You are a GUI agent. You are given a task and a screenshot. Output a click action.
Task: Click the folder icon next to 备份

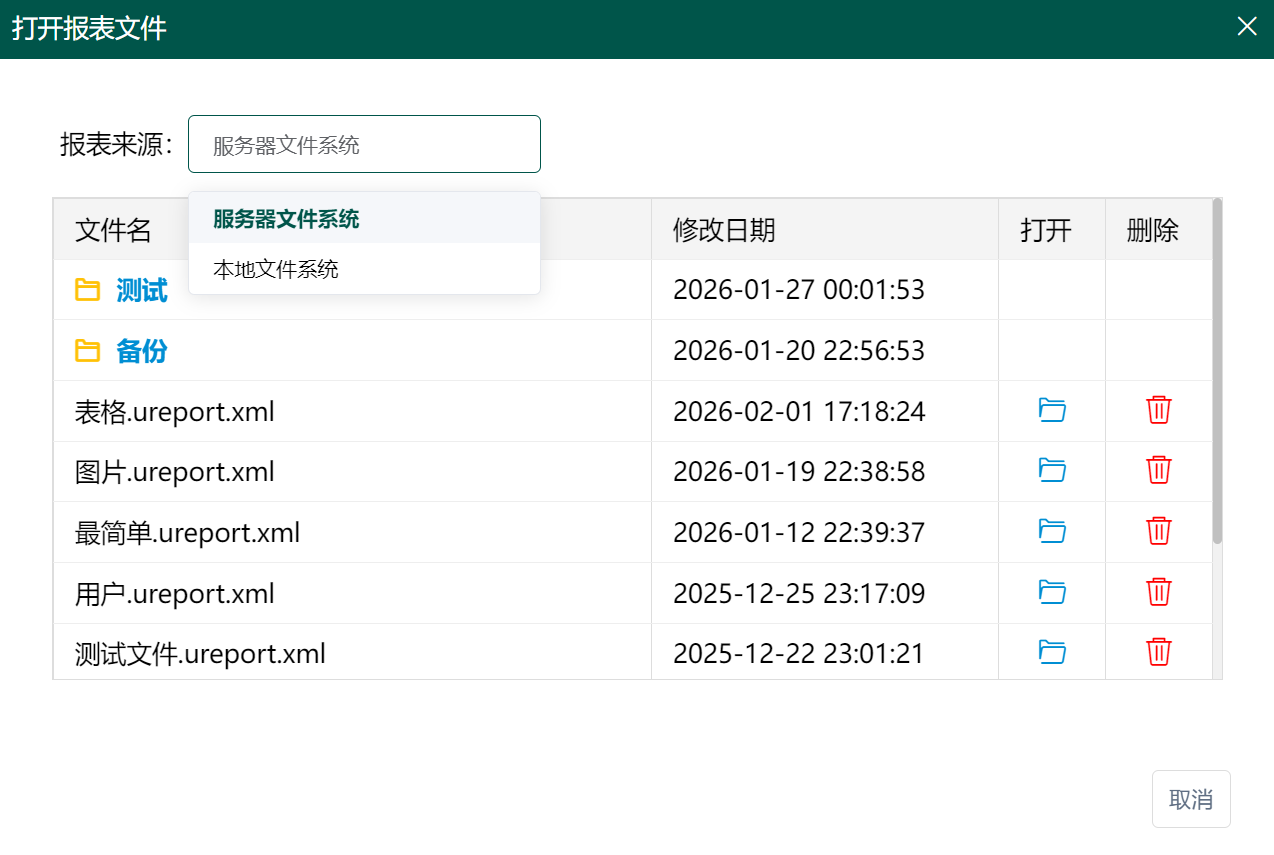pos(87,350)
